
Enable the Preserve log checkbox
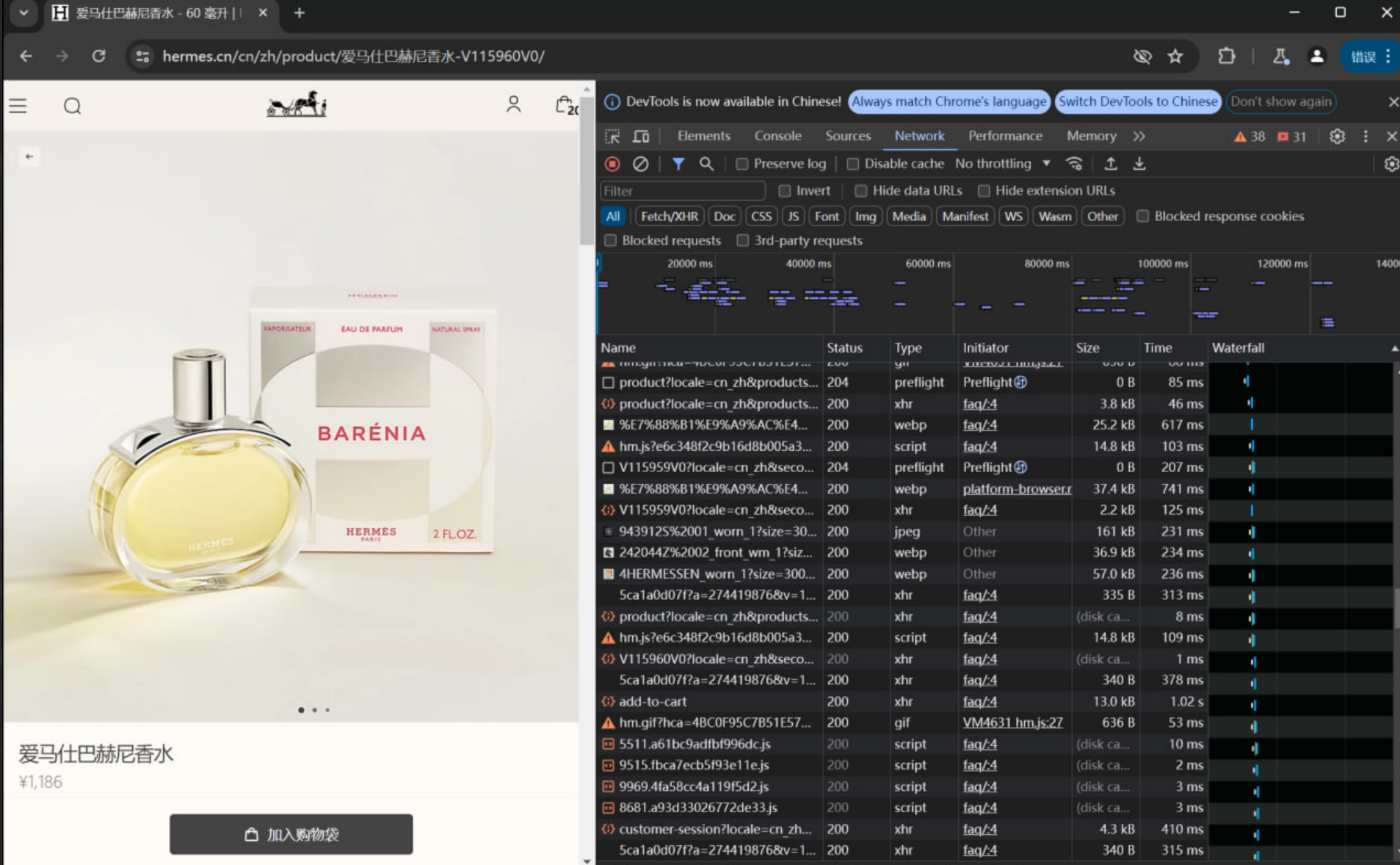click(742, 163)
